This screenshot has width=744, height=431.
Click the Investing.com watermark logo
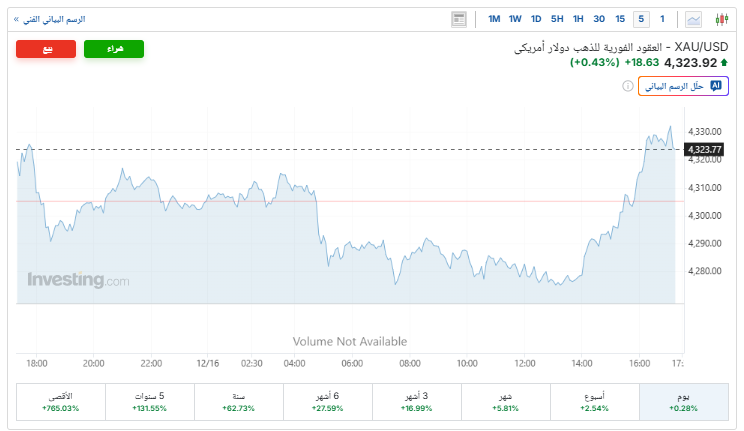tap(78, 281)
